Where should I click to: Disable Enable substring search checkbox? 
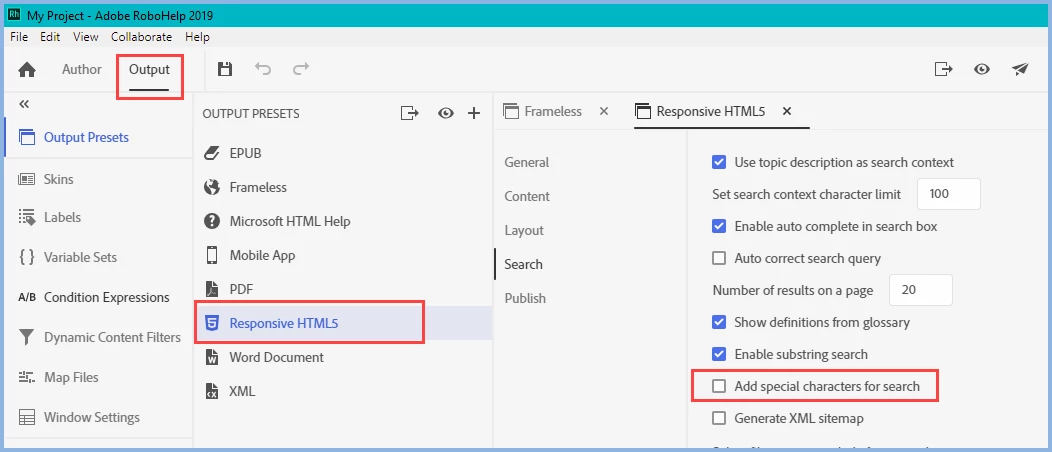point(719,354)
